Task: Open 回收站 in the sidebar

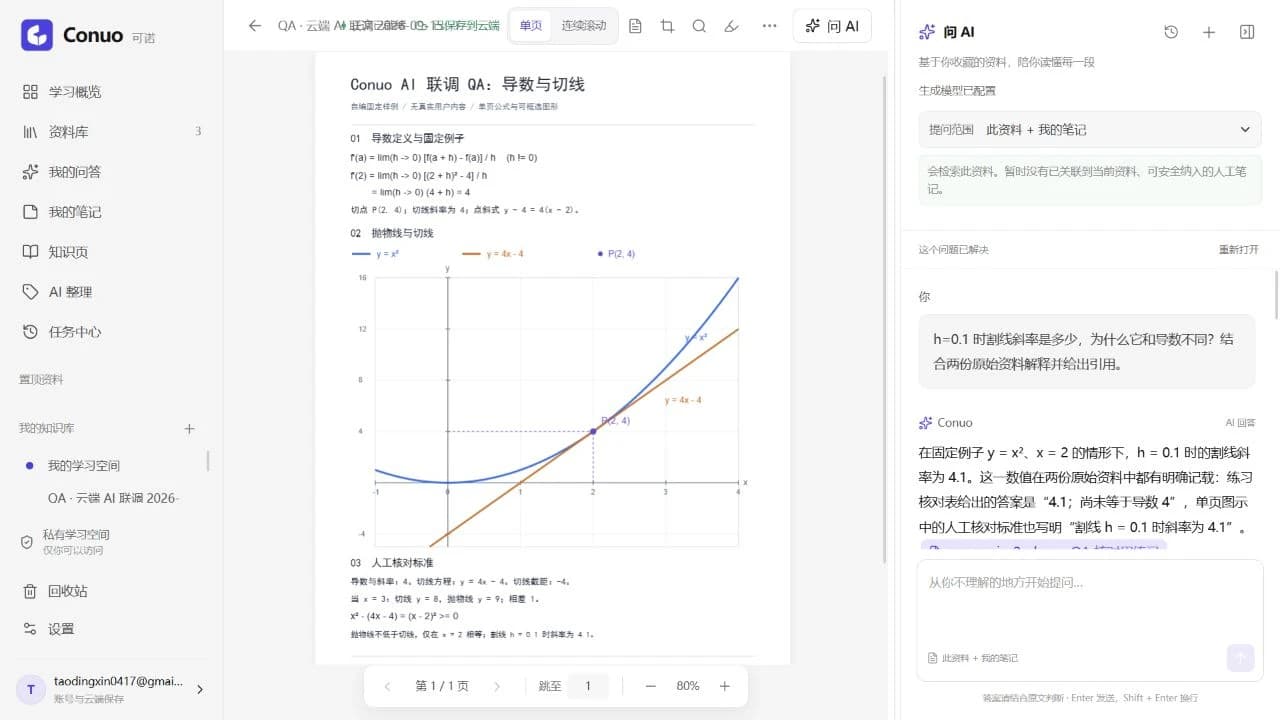Action: click(x=111, y=591)
